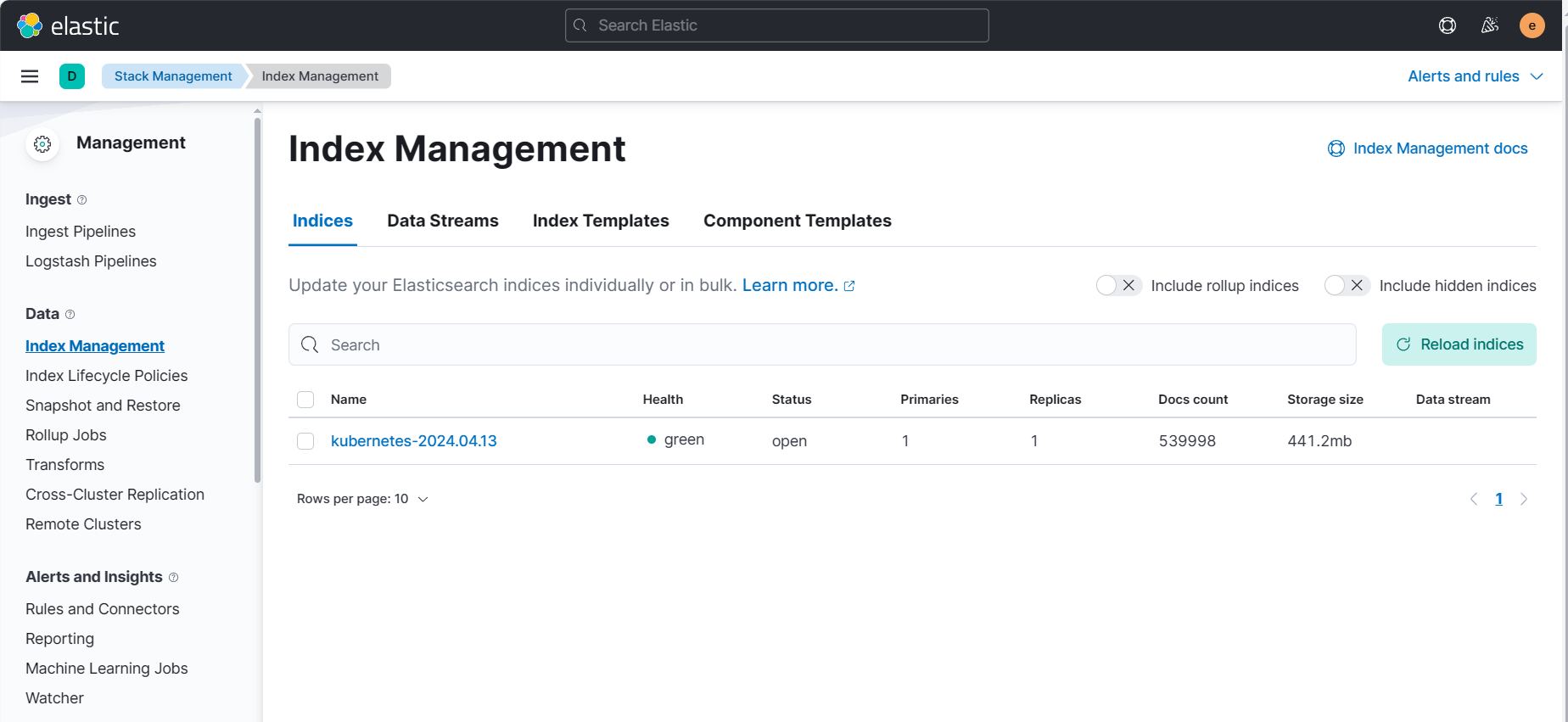Click the magnifier icon in index search
1568x722 pixels.
(310, 344)
